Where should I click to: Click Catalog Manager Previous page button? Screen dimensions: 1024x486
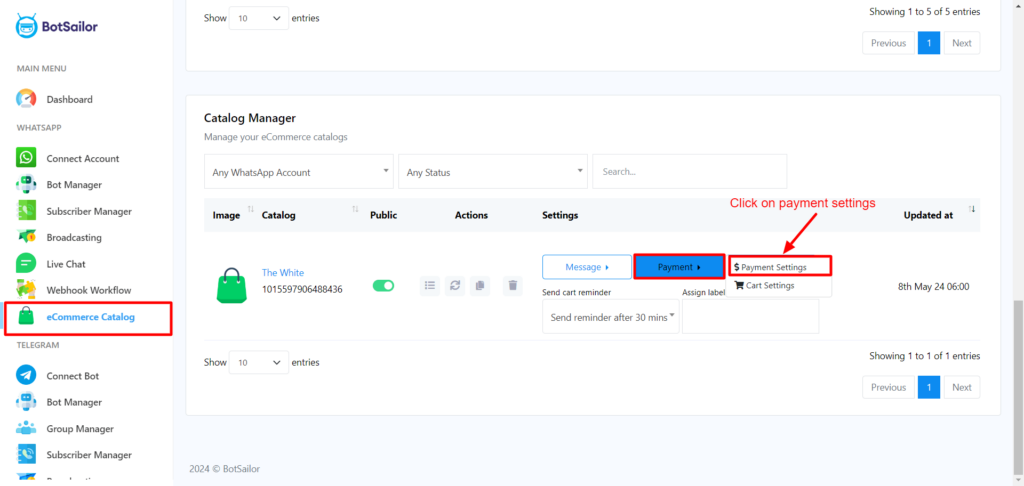pyautogui.click(x=888, y=387)
